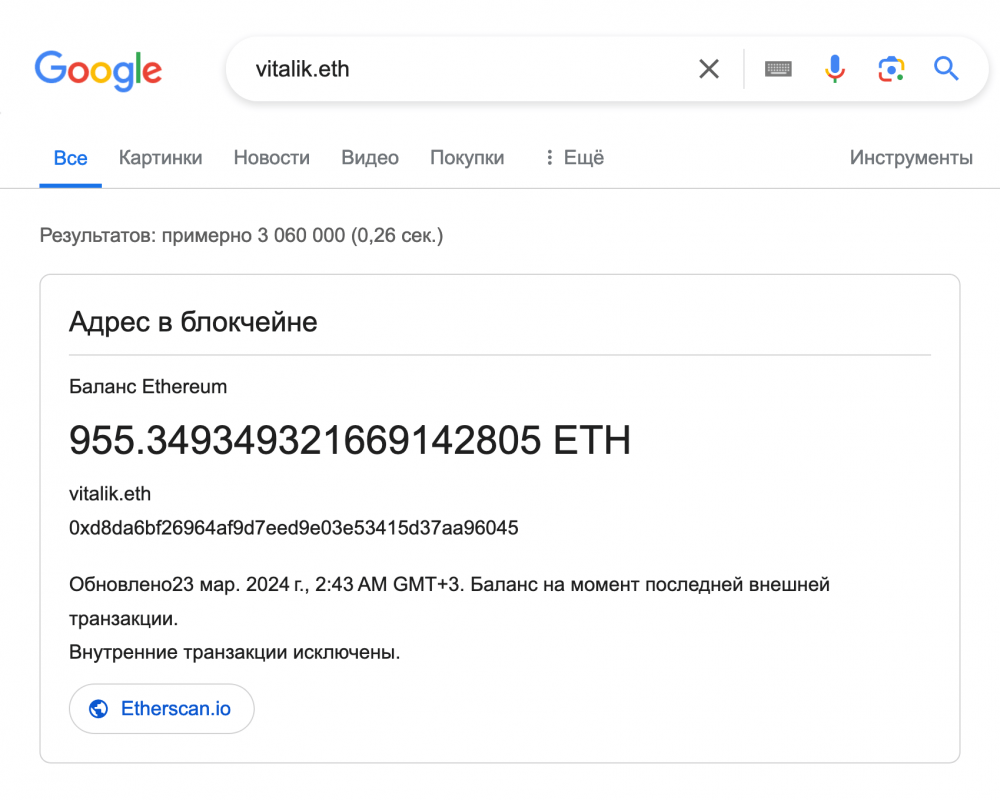The width and height of the screenshot is (1000, 800).
Task: Click the 955.349 ETH balance value
Action: point(349,440)
